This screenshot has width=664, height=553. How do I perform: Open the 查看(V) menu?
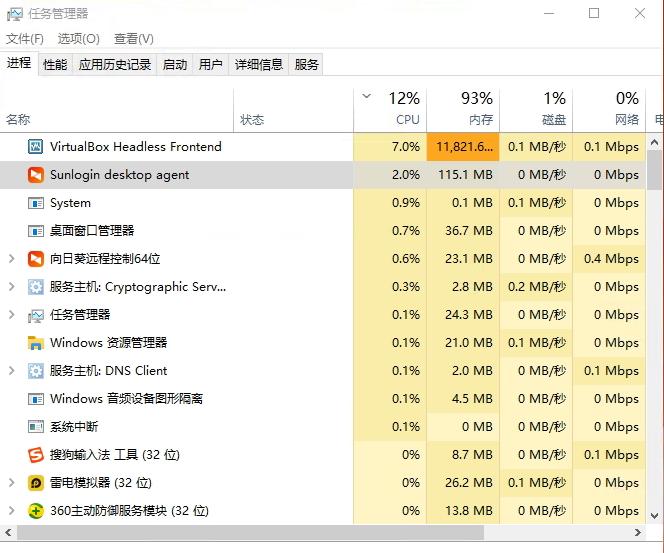133,39
